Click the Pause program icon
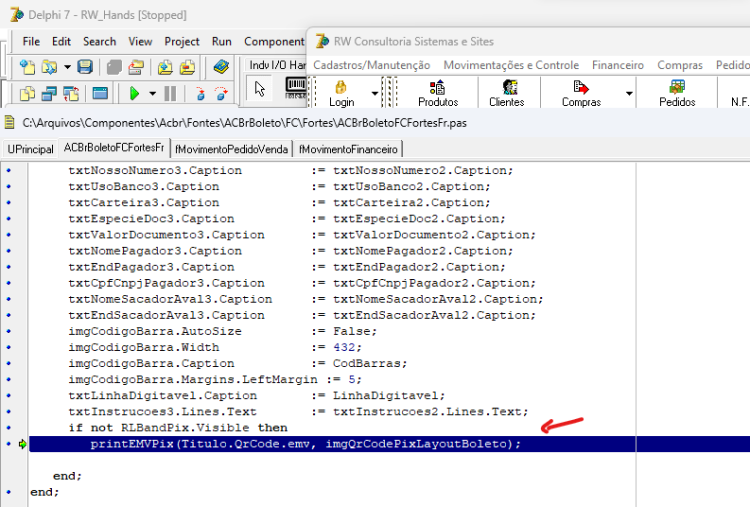This screenshot has height=507, width=750. (170, 93)
